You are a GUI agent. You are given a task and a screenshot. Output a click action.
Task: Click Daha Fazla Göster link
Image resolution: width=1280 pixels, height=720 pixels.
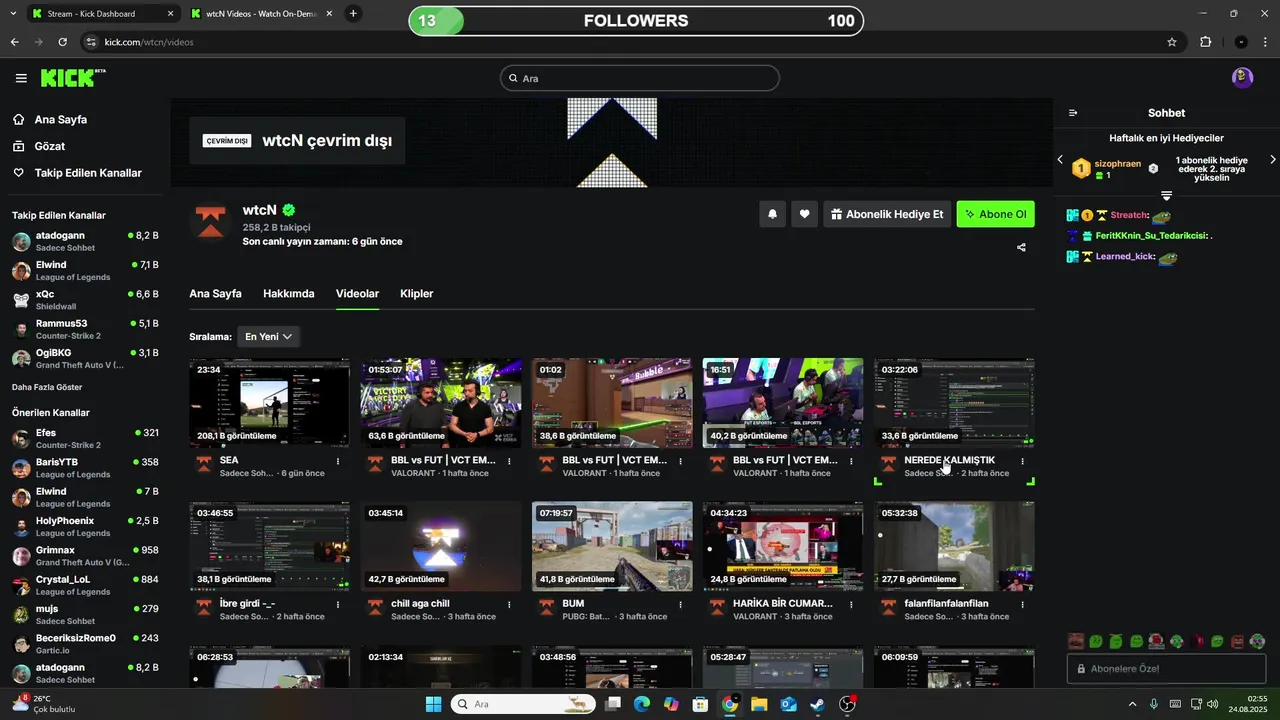[x=47, y=387]
